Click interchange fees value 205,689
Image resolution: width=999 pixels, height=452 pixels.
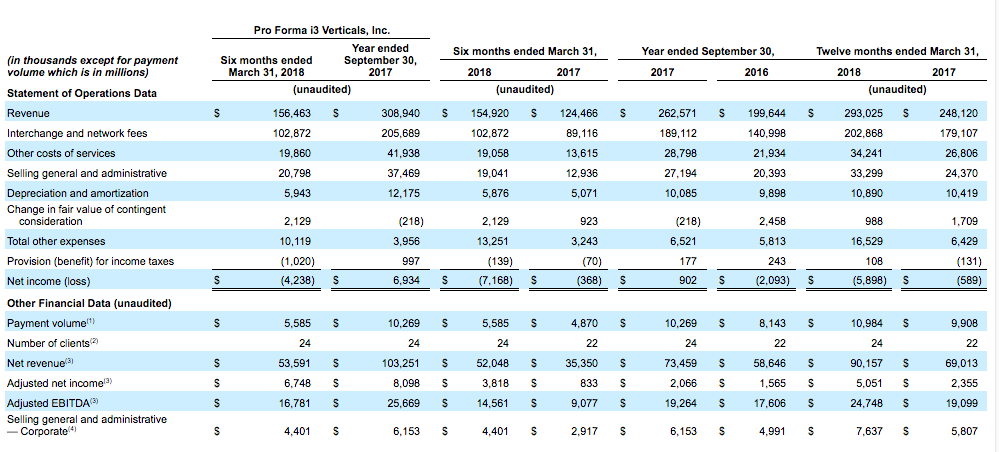point(402,133)
